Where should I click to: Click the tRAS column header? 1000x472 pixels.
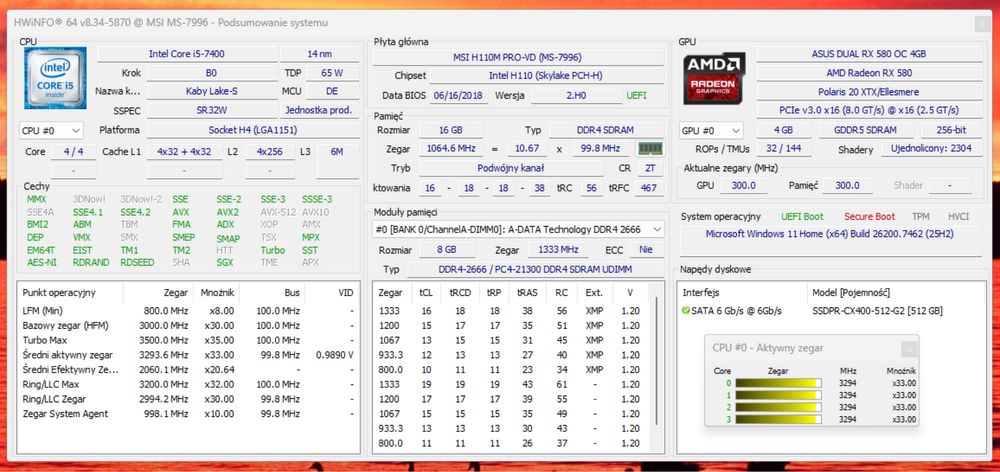click(527, 293)
